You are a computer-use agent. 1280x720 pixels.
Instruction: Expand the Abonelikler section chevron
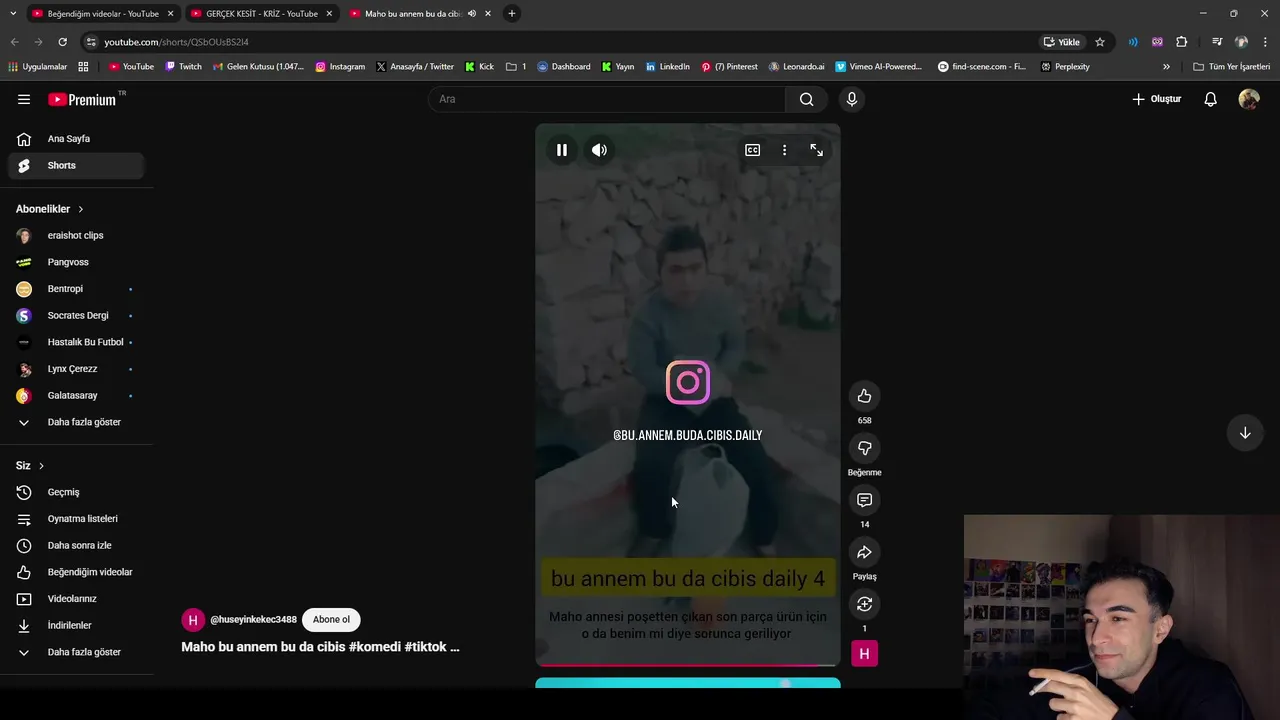coord(80,209)
